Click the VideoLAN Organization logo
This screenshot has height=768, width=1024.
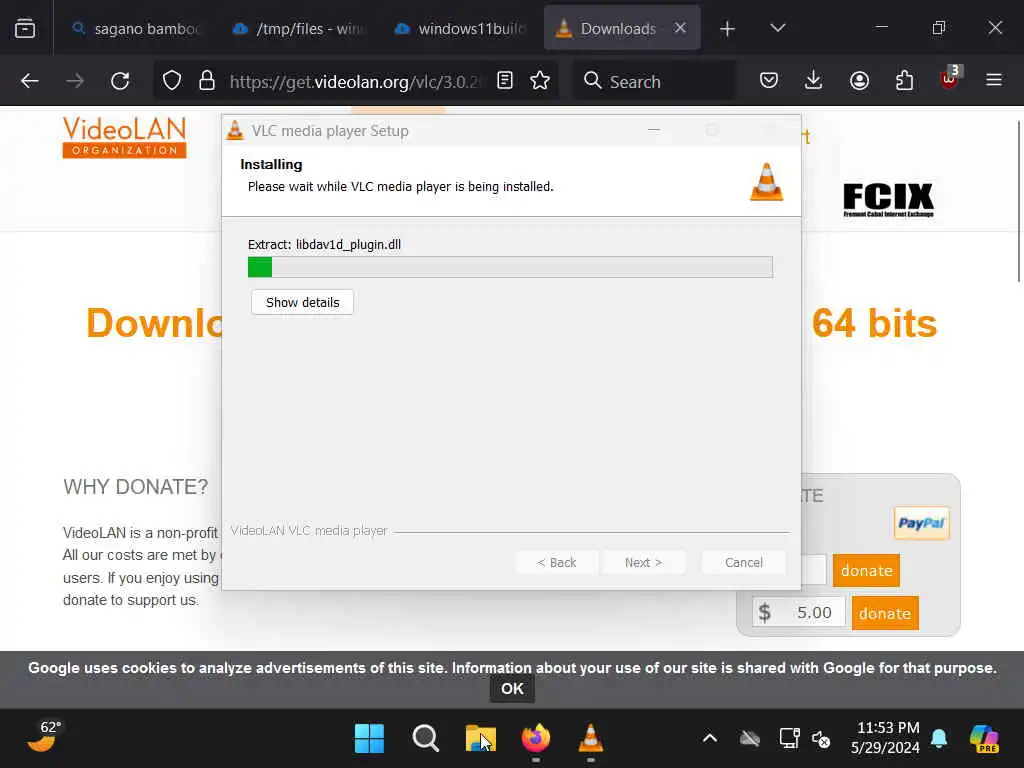click(125, 136)
